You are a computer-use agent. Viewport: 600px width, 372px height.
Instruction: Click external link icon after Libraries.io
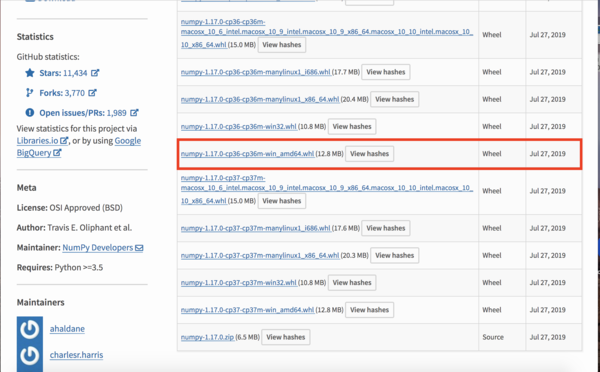[x=64, y=140]
